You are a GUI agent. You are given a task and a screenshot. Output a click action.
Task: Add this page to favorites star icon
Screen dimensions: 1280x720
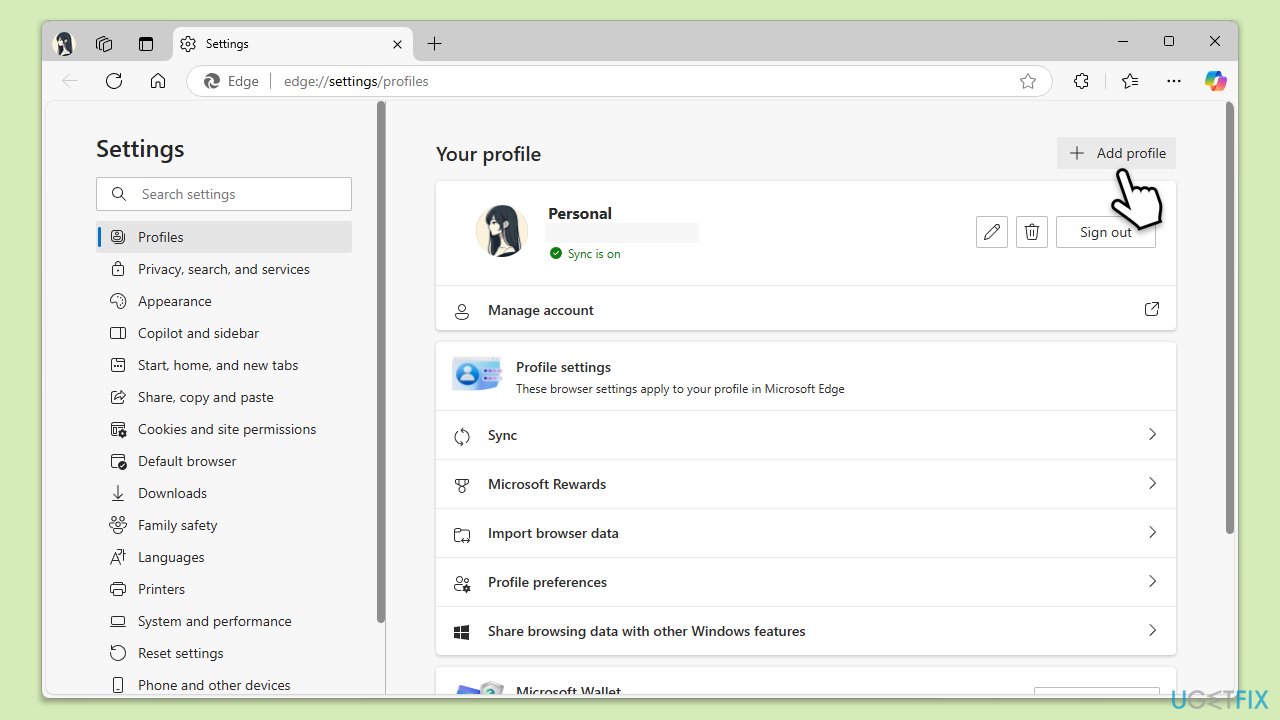click(1028, 81)
